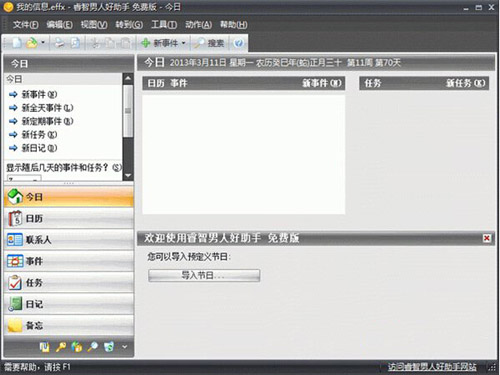Click the 您可以导入预定义节日: text
The width and height of the screenshot is (500, 375).
(189, 257)
